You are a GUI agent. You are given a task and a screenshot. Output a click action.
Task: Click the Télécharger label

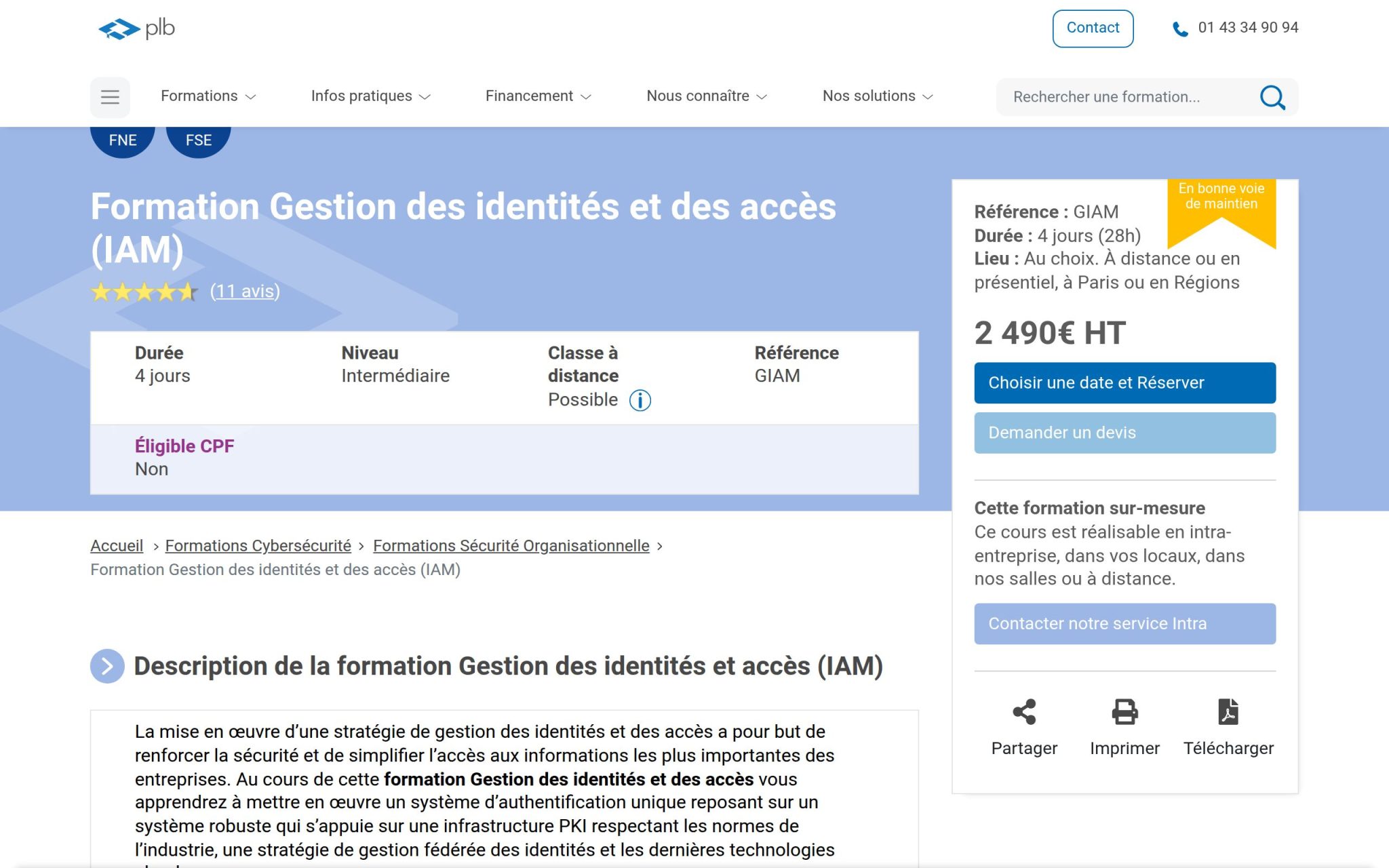coord(1228,748)
